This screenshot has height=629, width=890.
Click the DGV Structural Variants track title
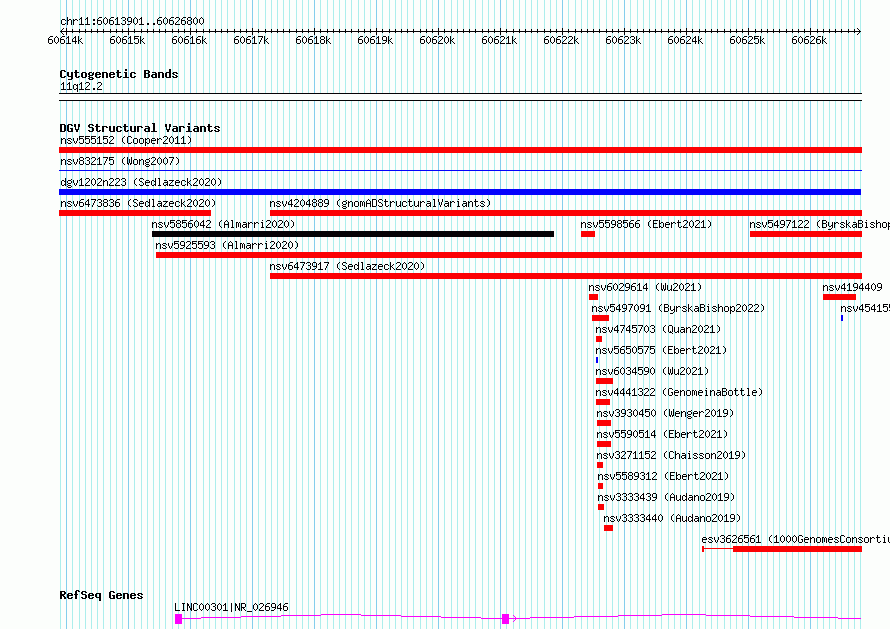tap(140, 128)
